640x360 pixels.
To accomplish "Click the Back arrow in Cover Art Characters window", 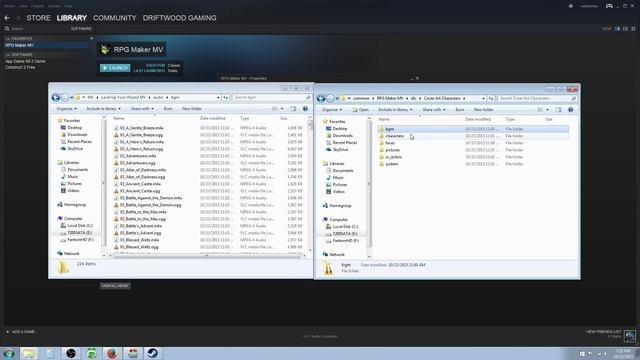I will pyautogui.click(x=321, y=98).
